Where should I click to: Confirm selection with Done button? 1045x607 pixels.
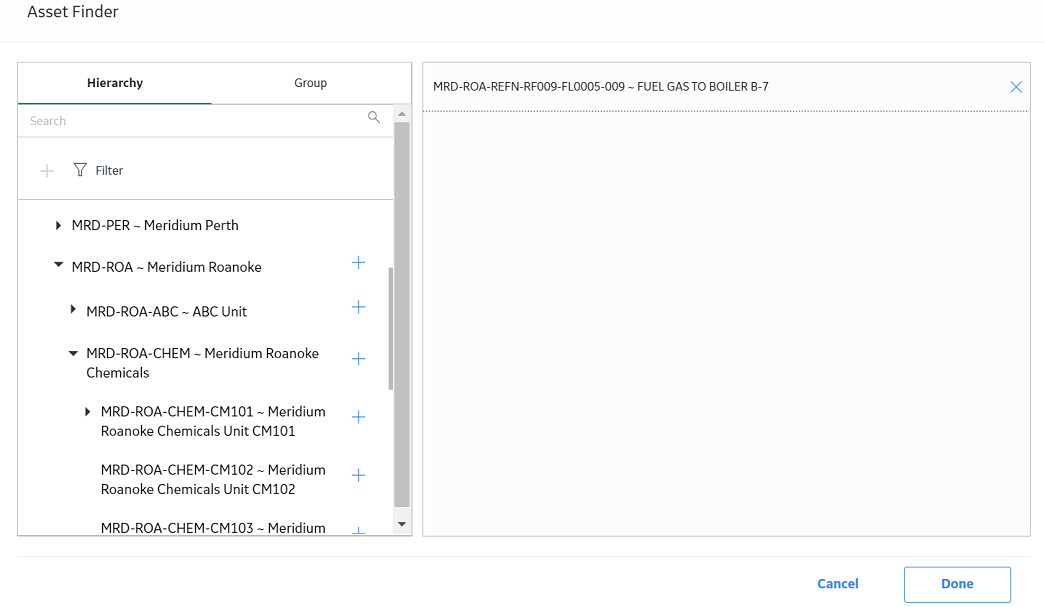pos(957,584)
